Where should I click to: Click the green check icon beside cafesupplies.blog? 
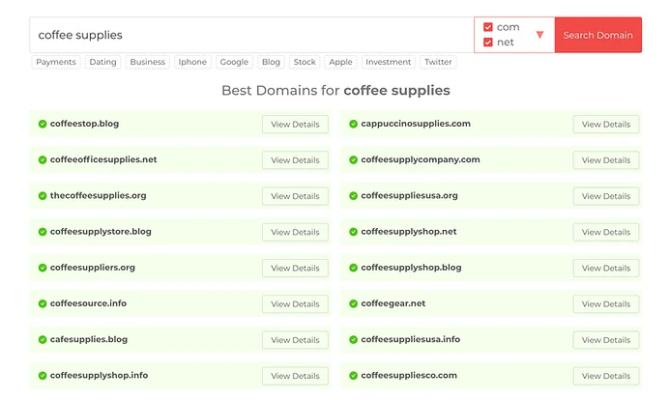click(x=42, y=340)
